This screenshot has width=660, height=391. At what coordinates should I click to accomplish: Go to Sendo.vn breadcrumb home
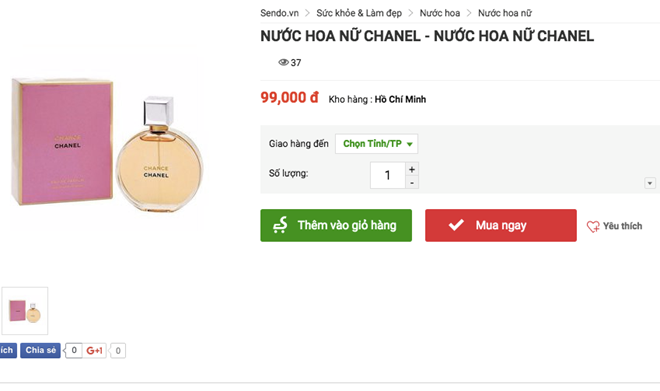[x=279, y=13]
